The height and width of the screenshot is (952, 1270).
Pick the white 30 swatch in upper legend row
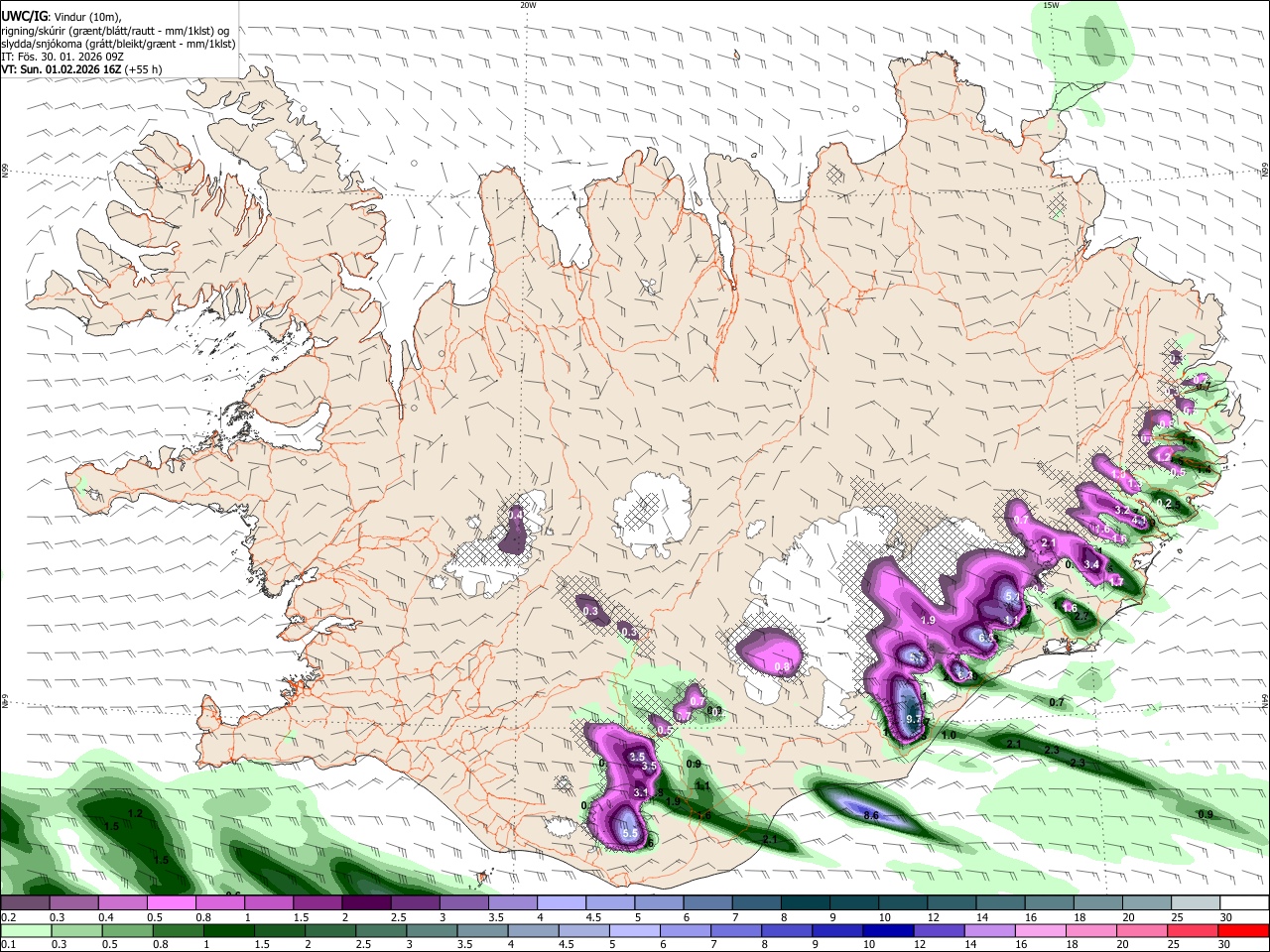[x=1244, y=903]
